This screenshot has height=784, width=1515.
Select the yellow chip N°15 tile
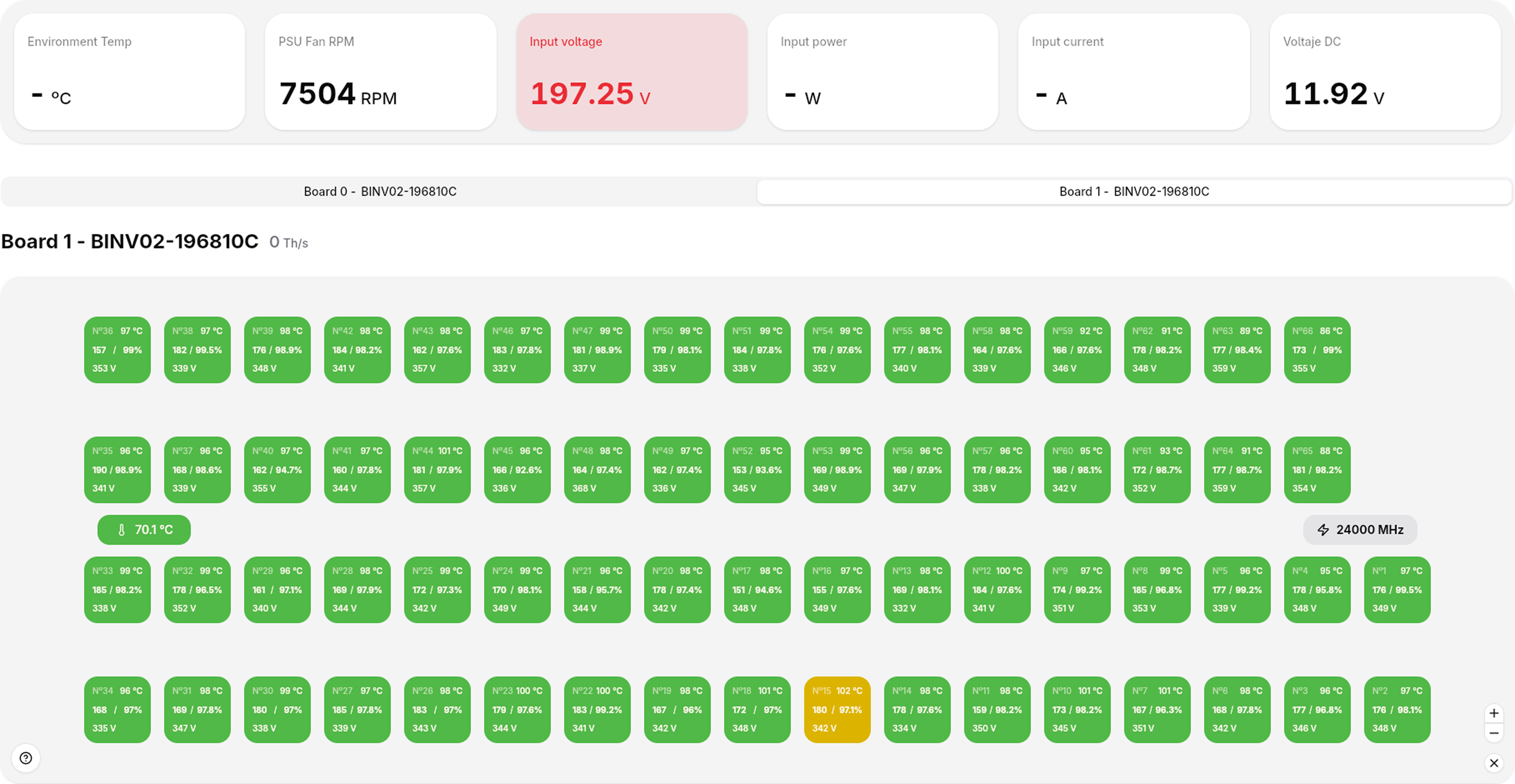(x=837, y=709)
